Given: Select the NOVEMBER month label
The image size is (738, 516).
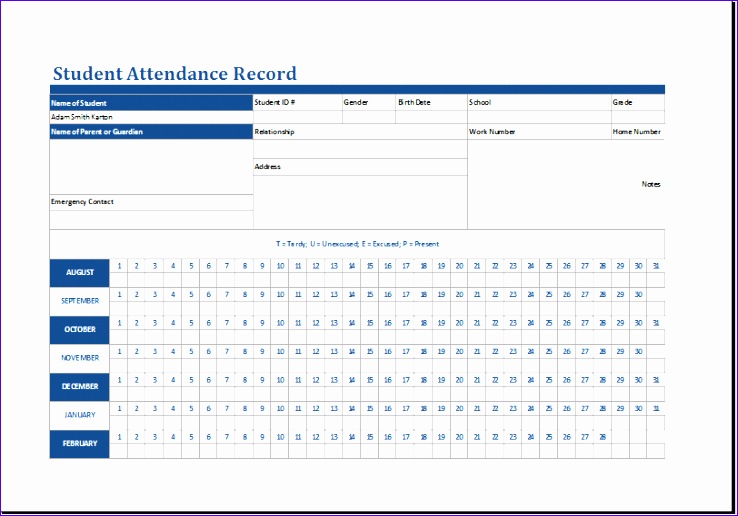Looking at the screenshot, I should 80,358.
